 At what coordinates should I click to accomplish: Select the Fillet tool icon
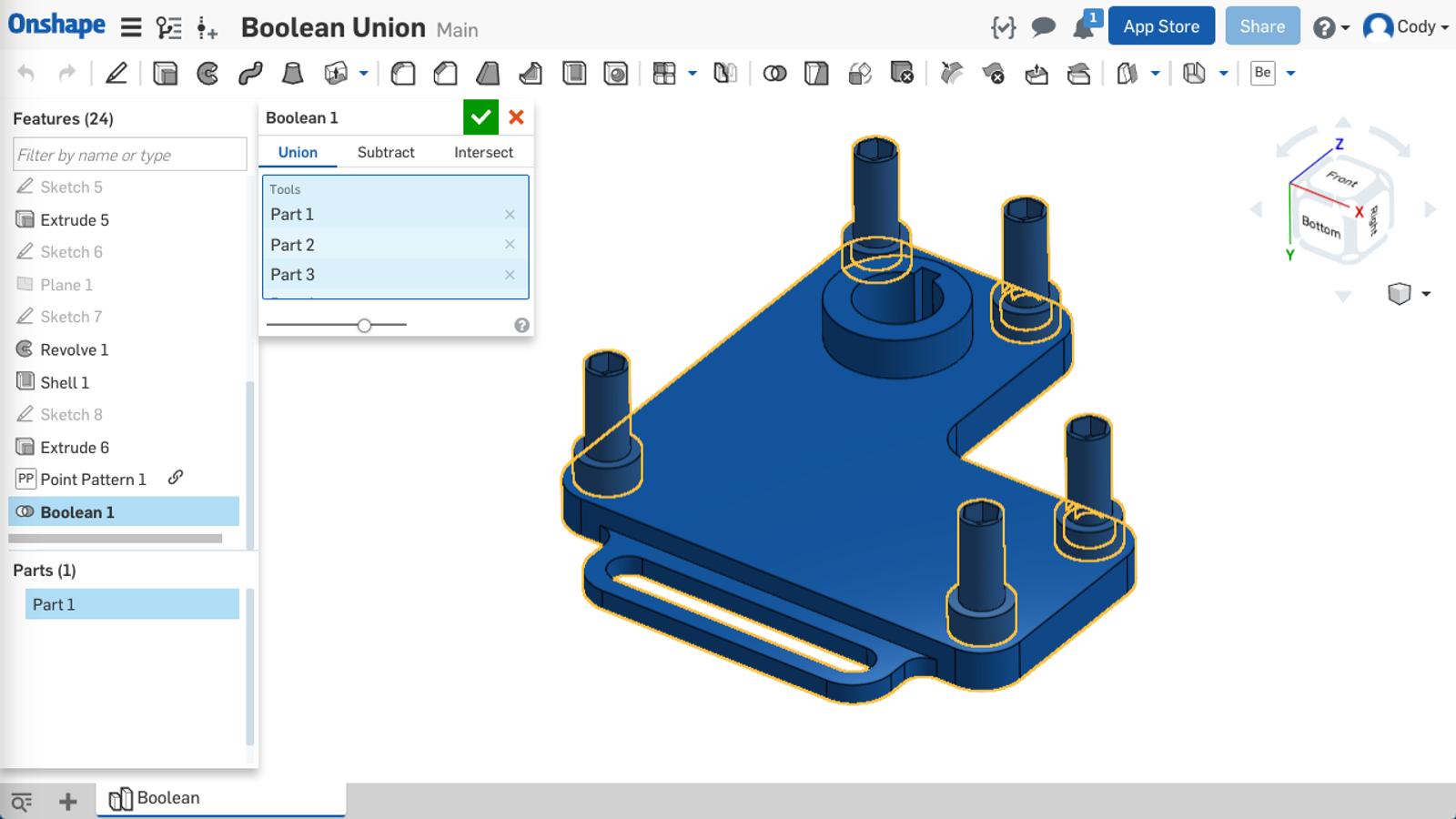point(402,73)
